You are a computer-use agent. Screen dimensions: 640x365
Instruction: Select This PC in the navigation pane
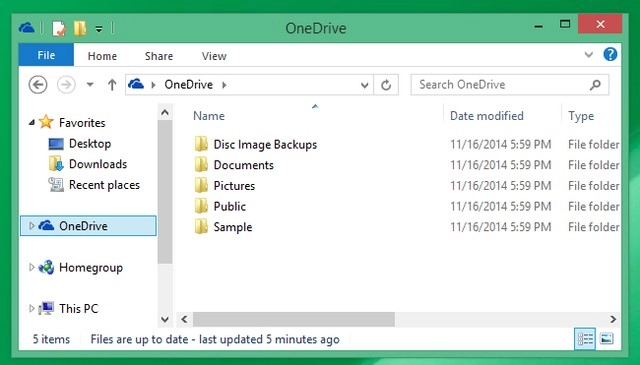coord(79,309)
